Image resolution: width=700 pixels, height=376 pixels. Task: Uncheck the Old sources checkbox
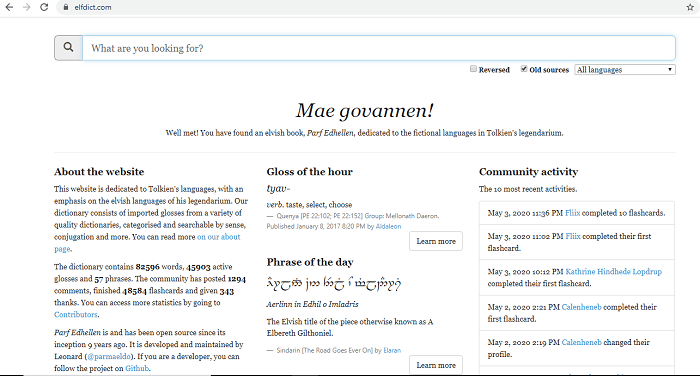pyautogui.click(x=524, y=69)
